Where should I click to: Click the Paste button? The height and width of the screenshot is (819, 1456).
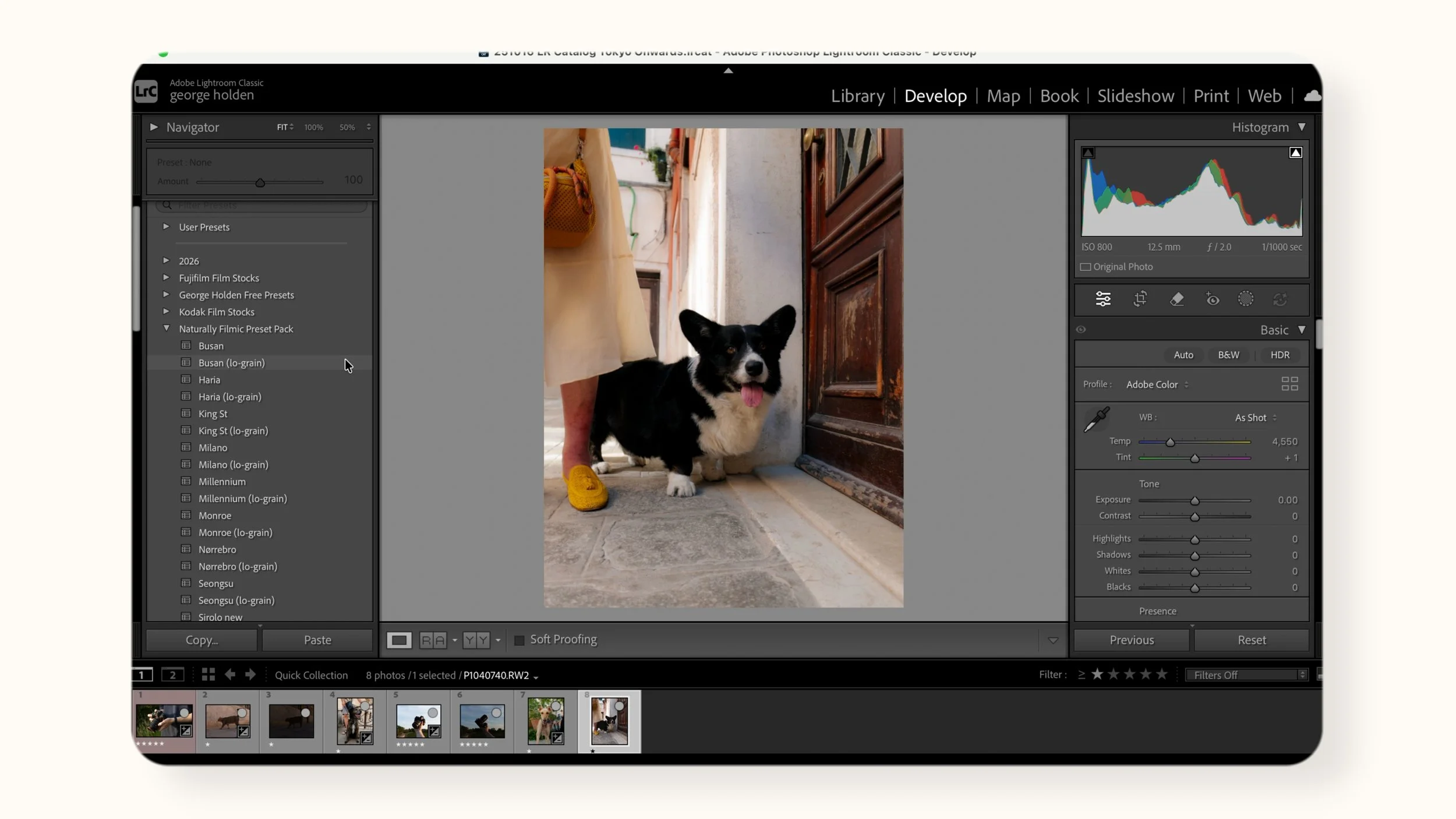click(317, 640)
